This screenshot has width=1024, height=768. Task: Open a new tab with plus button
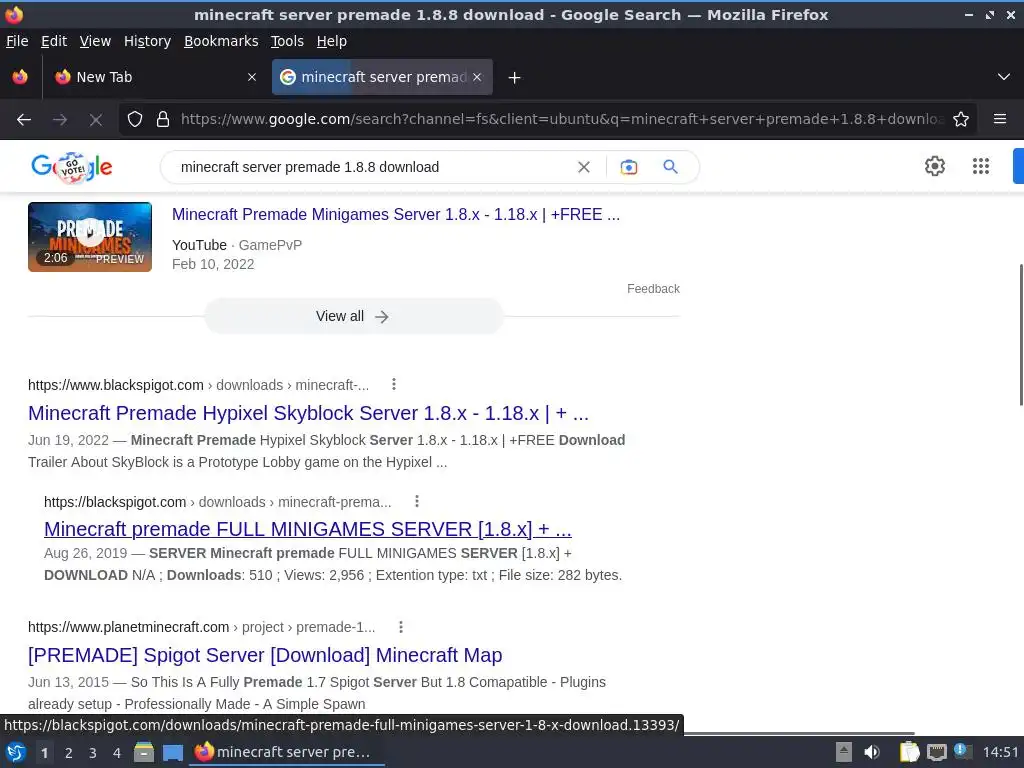pos(515,78)
